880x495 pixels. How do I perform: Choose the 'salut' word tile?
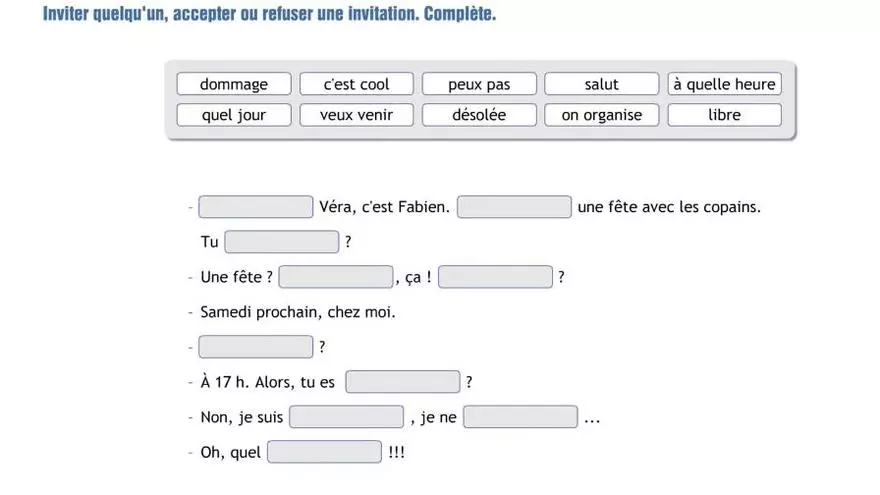pos(602,84)
